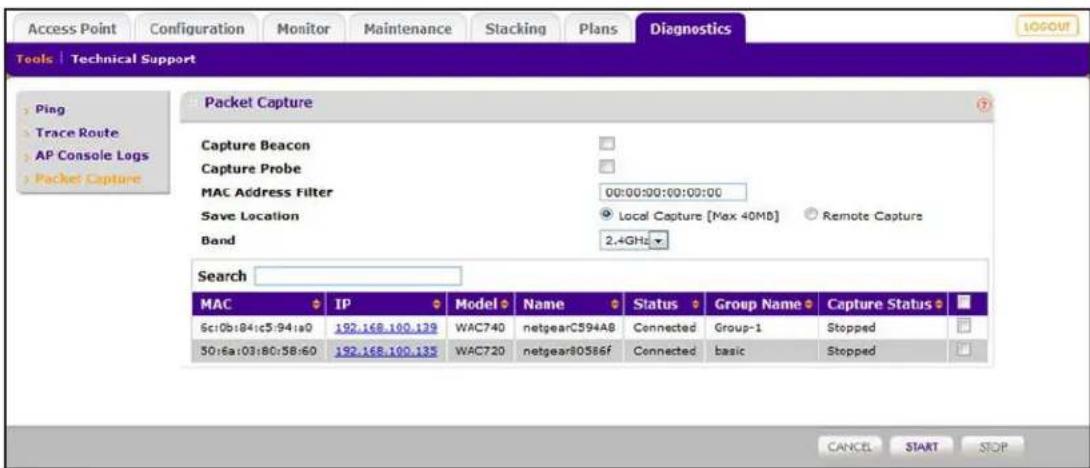1090x468 pixels.
Task: Sort table by Group Name arrows
Action: pos(810,304)
